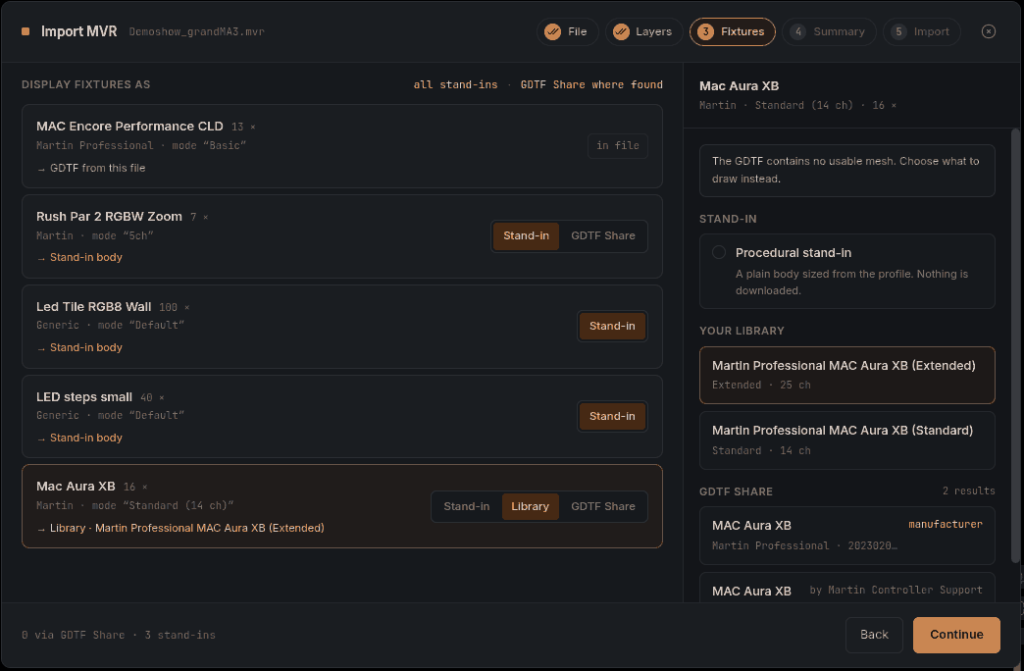The width and height of the screenshot is (1024, 671).
Task: Choose GDTF Share for Mac Aura XB
Action: pyautogui.click(x=603, y=506)
